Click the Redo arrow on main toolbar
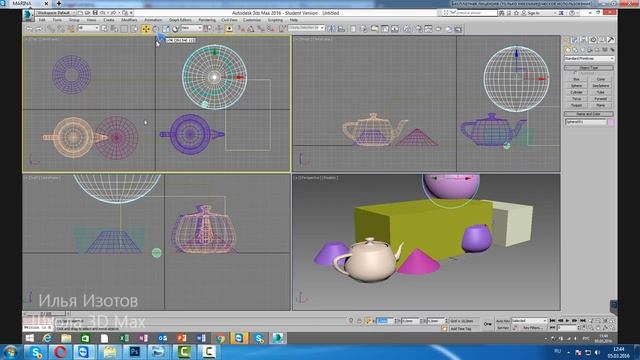The height and width of the screenshot is (360, 640). pyautogui.click(x=39, y=29)
